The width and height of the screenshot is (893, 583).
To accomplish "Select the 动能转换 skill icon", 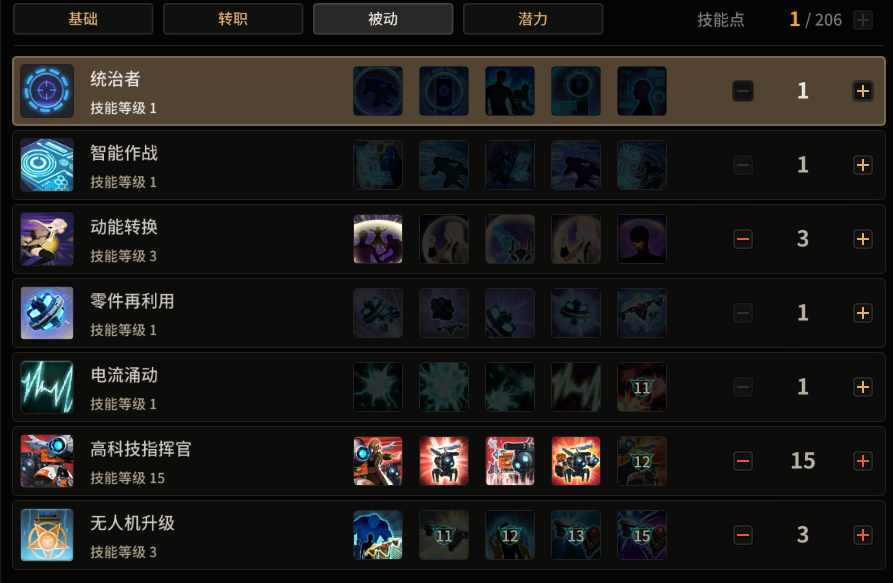I will pyautogui.click(x=47, y=239).
